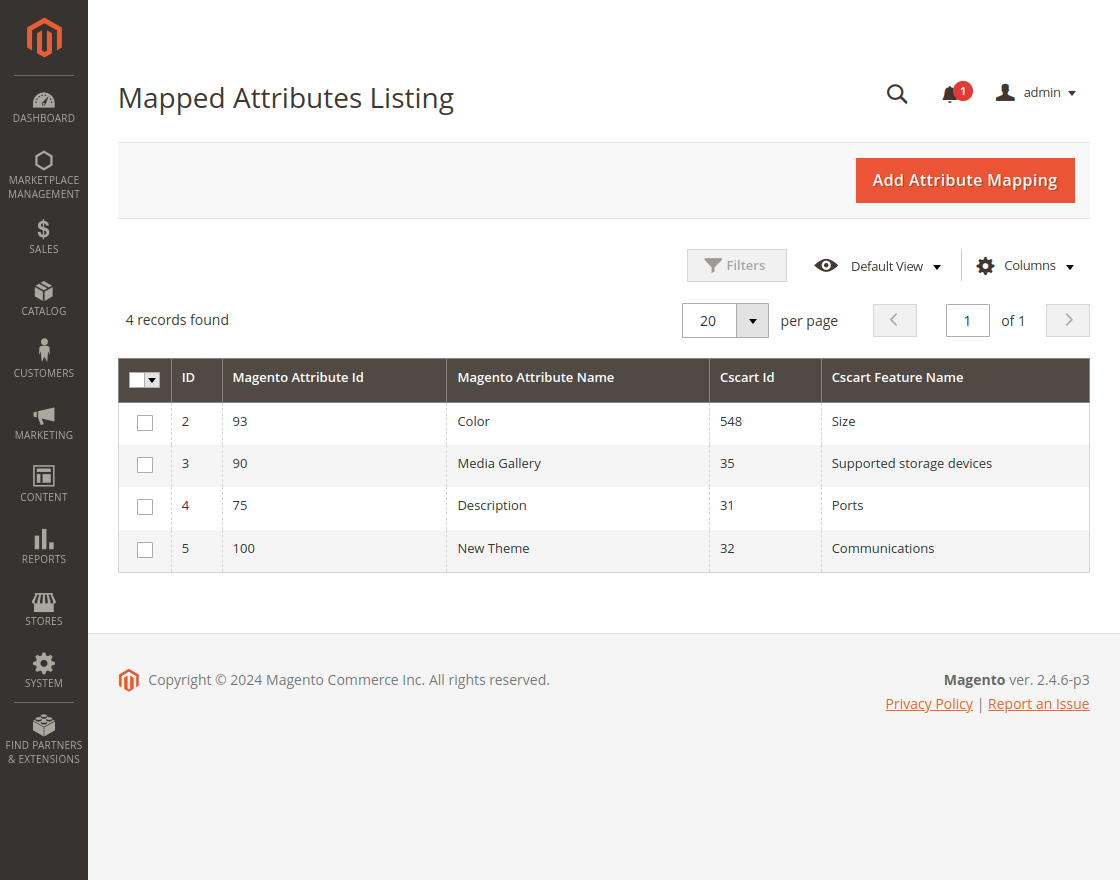Viewport: 1120px width, 880px height.
Task: Open the Marketing megaphone icon
Action: click(x=44, y=416)
